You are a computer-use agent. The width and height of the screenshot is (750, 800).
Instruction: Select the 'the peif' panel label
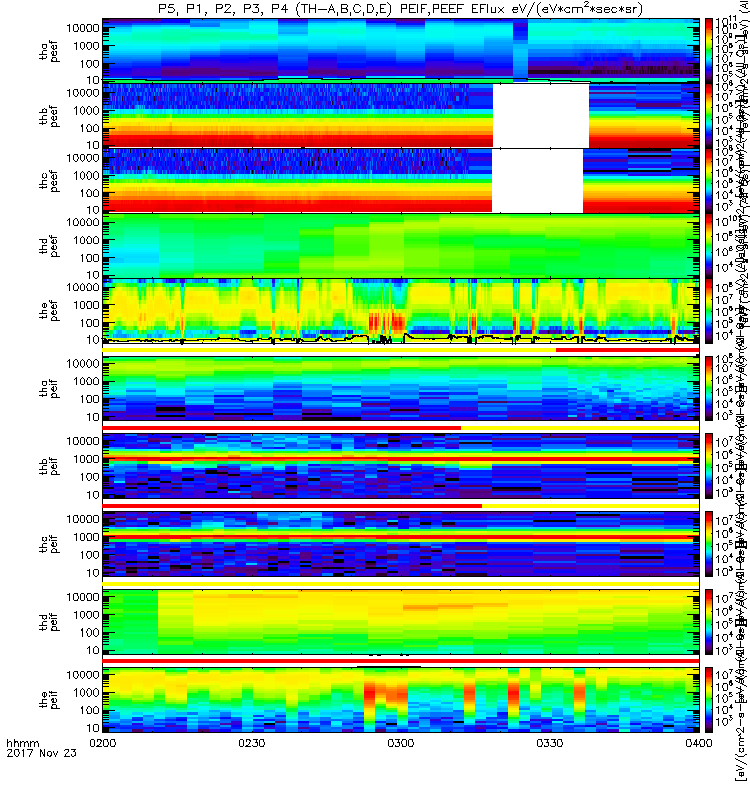[x=49, y=699]
